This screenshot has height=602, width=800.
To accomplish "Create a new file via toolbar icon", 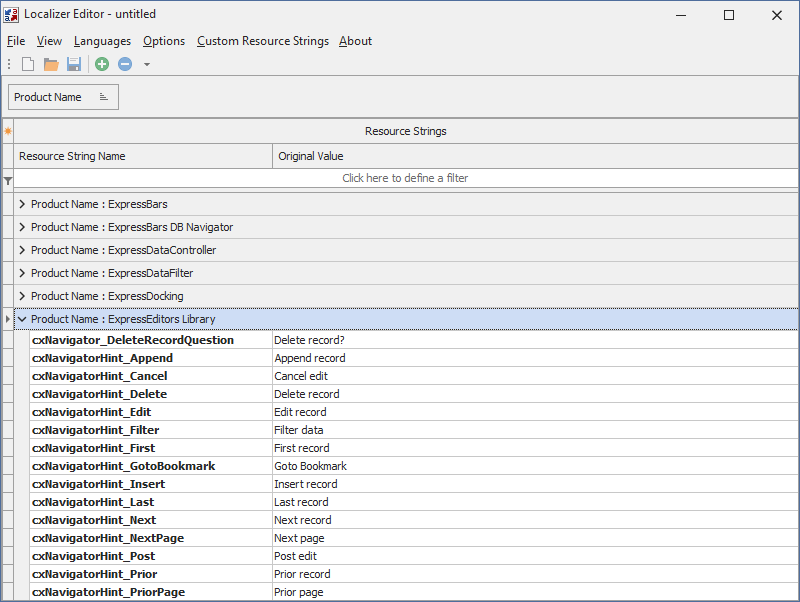I will tap(27, 63).
